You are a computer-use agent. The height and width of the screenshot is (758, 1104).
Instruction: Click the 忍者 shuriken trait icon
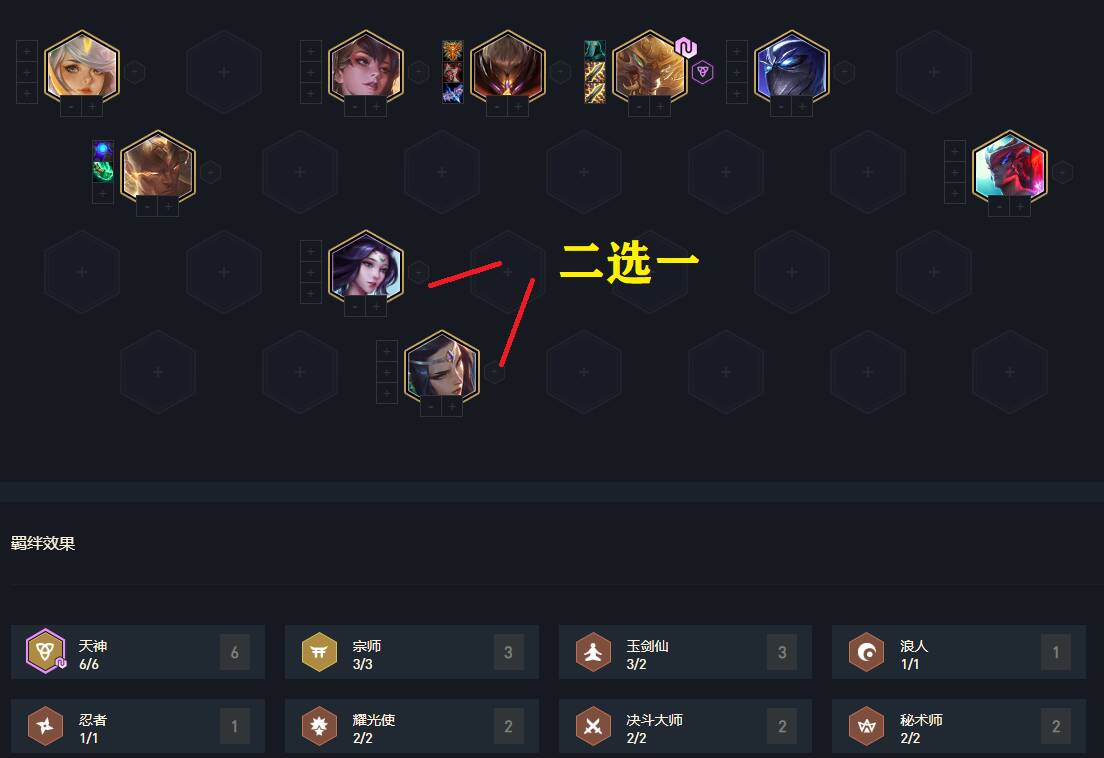coord(45,726)
